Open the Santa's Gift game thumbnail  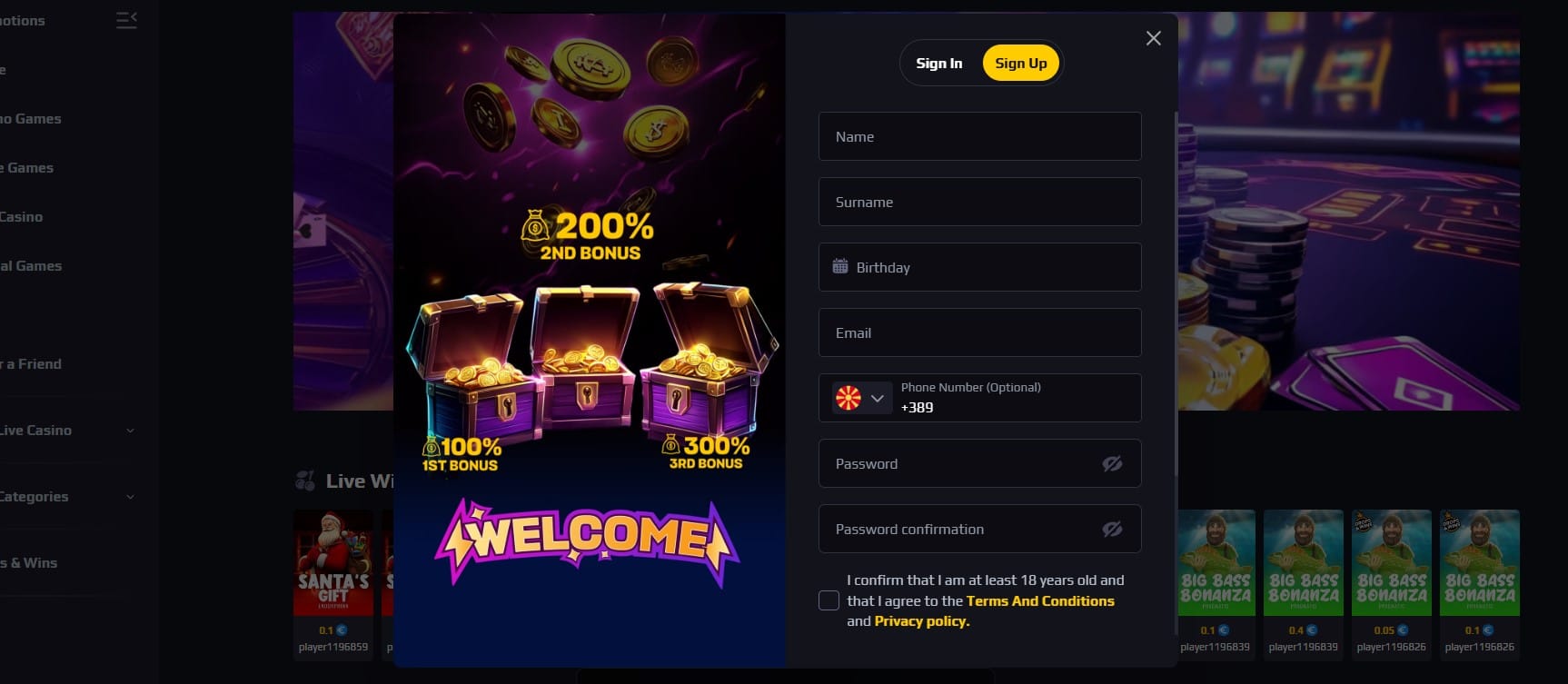333,563
